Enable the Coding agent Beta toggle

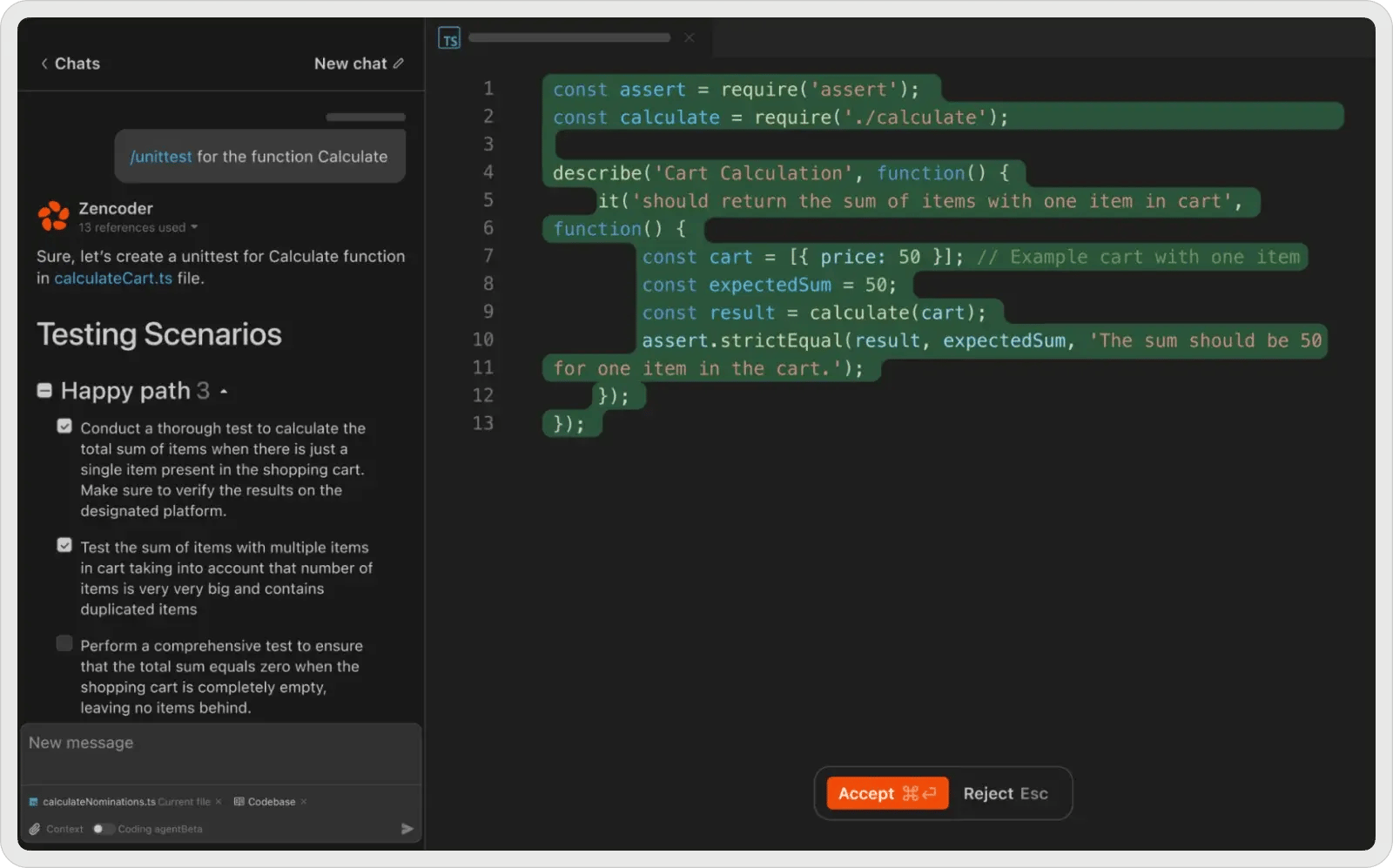tap(104, 829)
